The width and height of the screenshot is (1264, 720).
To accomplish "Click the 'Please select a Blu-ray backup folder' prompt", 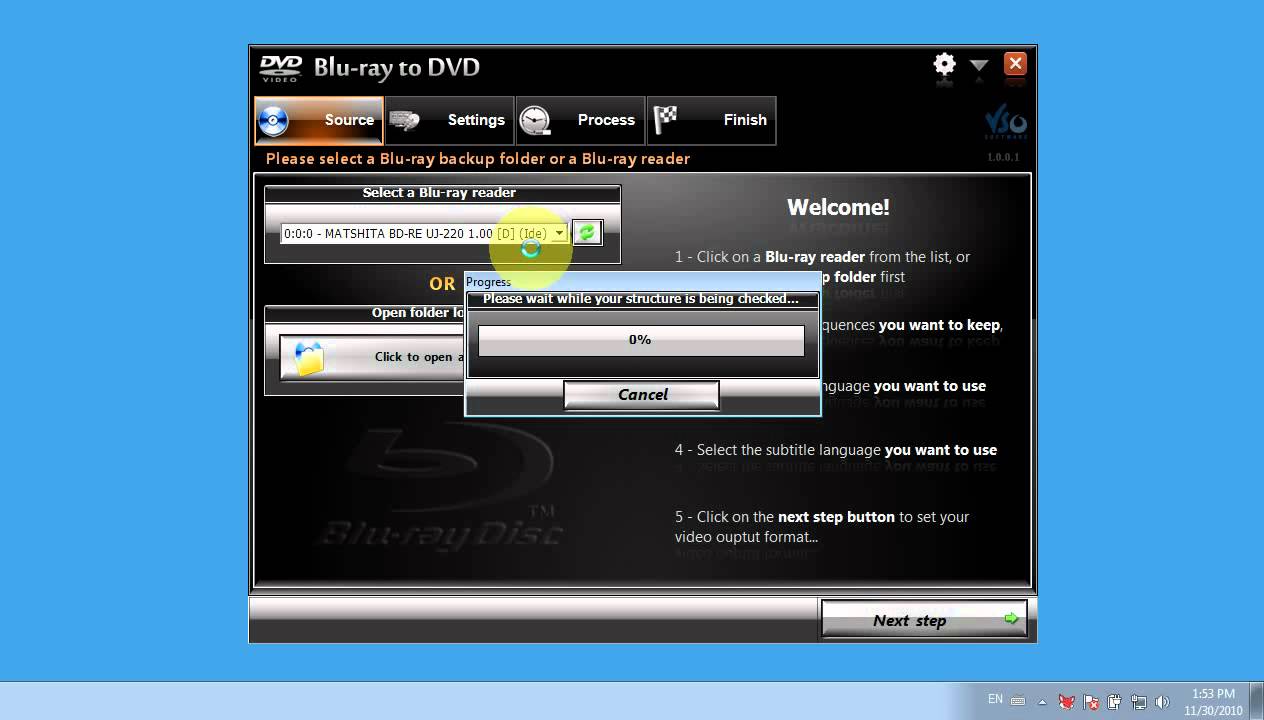I will (478, 159).
